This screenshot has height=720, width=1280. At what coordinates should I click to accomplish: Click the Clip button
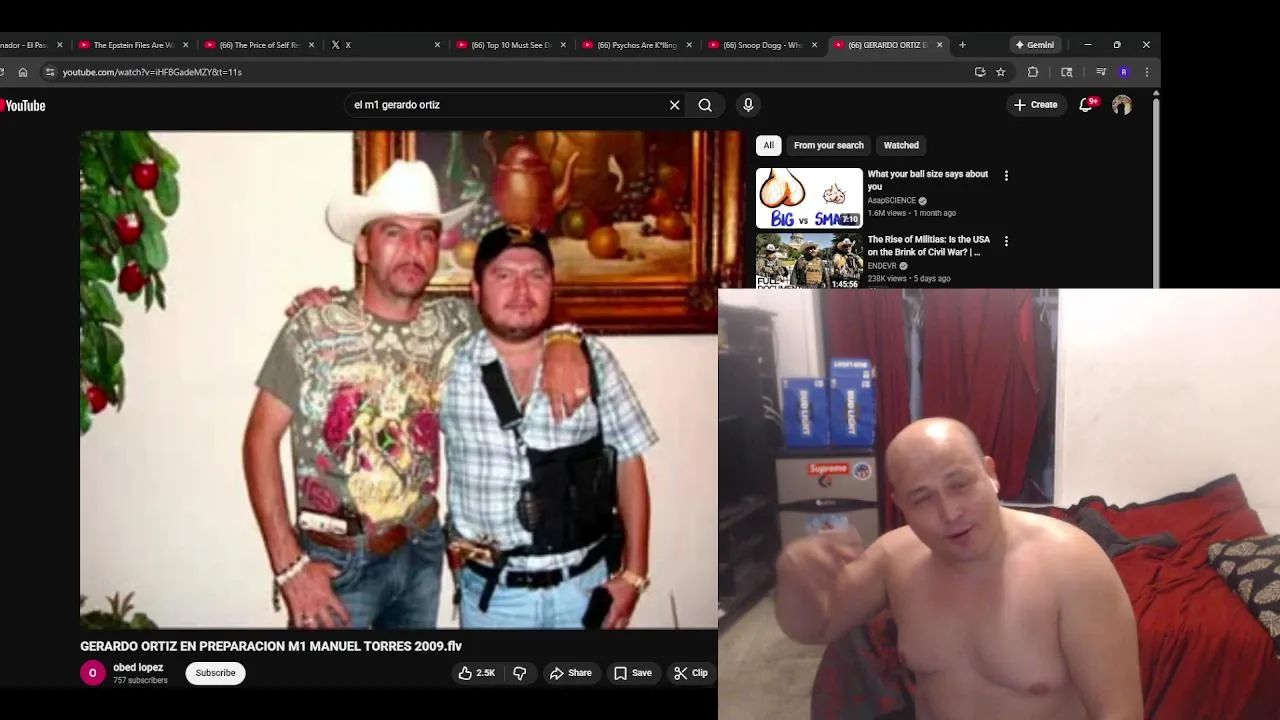point(690,673)
